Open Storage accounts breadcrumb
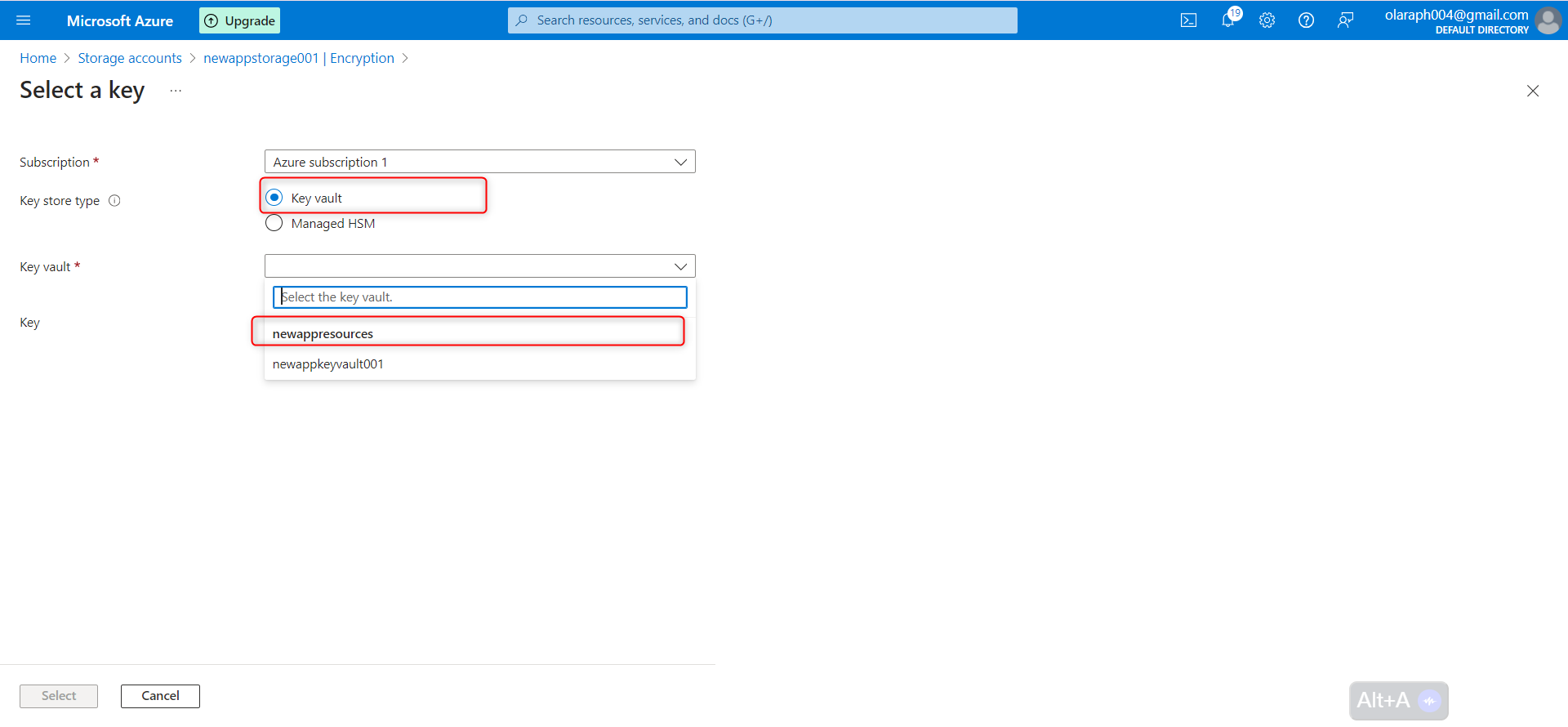Viewport: 1568px width, 727px height. click(130, 58)
